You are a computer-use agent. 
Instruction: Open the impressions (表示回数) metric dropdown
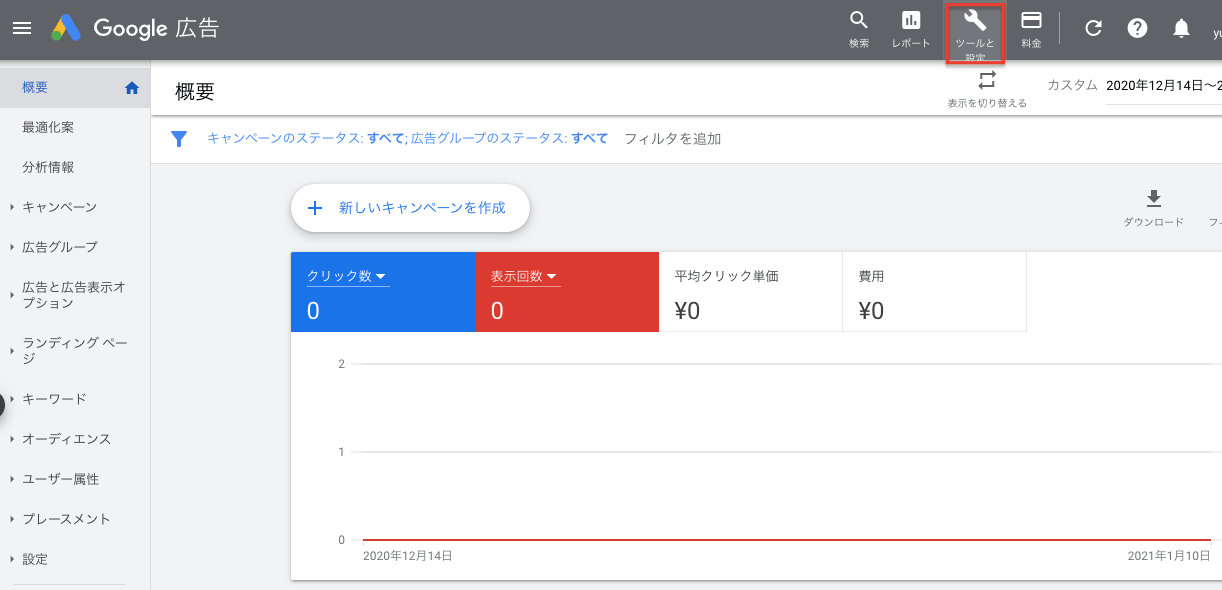pos(524,277)
